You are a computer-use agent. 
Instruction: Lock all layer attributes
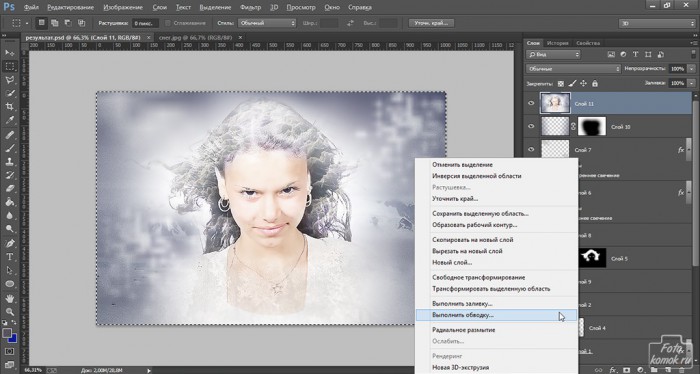(x=595, y=83)
